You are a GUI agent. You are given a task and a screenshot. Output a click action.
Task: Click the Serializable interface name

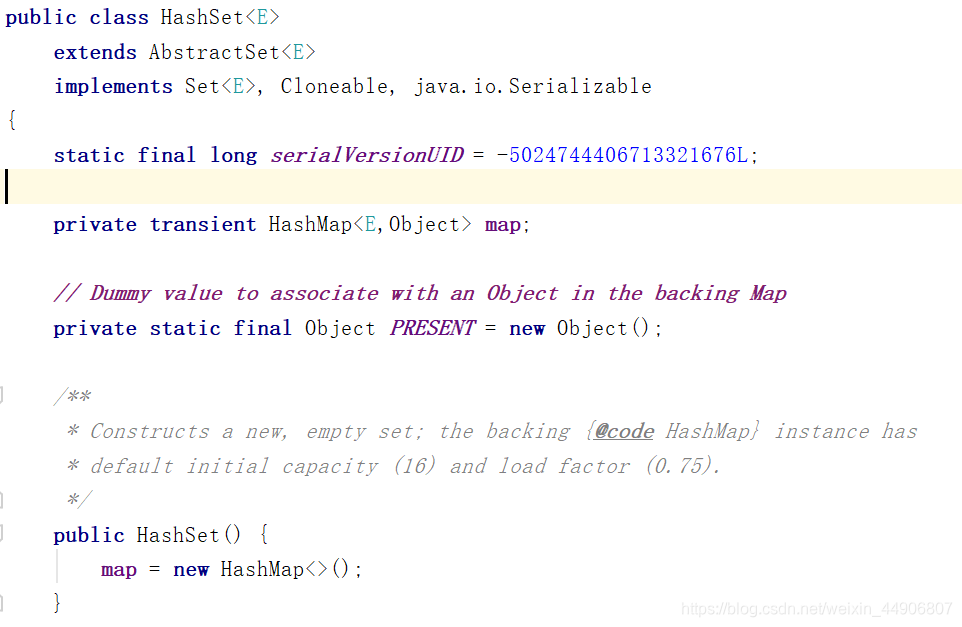pos(580,86)
